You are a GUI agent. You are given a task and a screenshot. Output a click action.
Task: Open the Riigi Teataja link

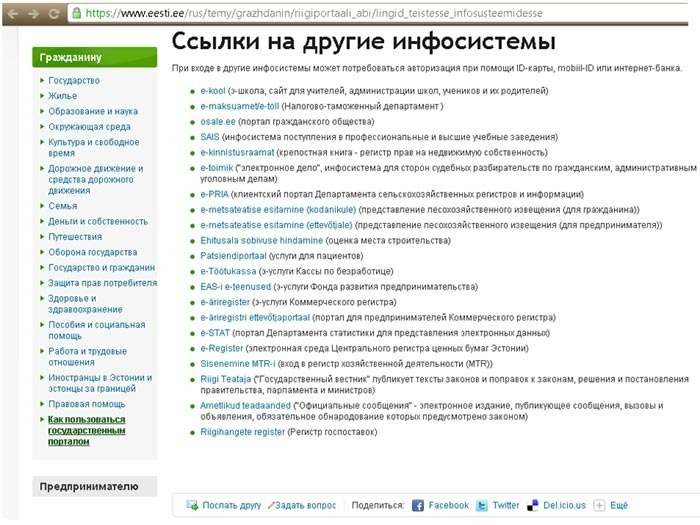pyautogui.click(x=226, y=379)
